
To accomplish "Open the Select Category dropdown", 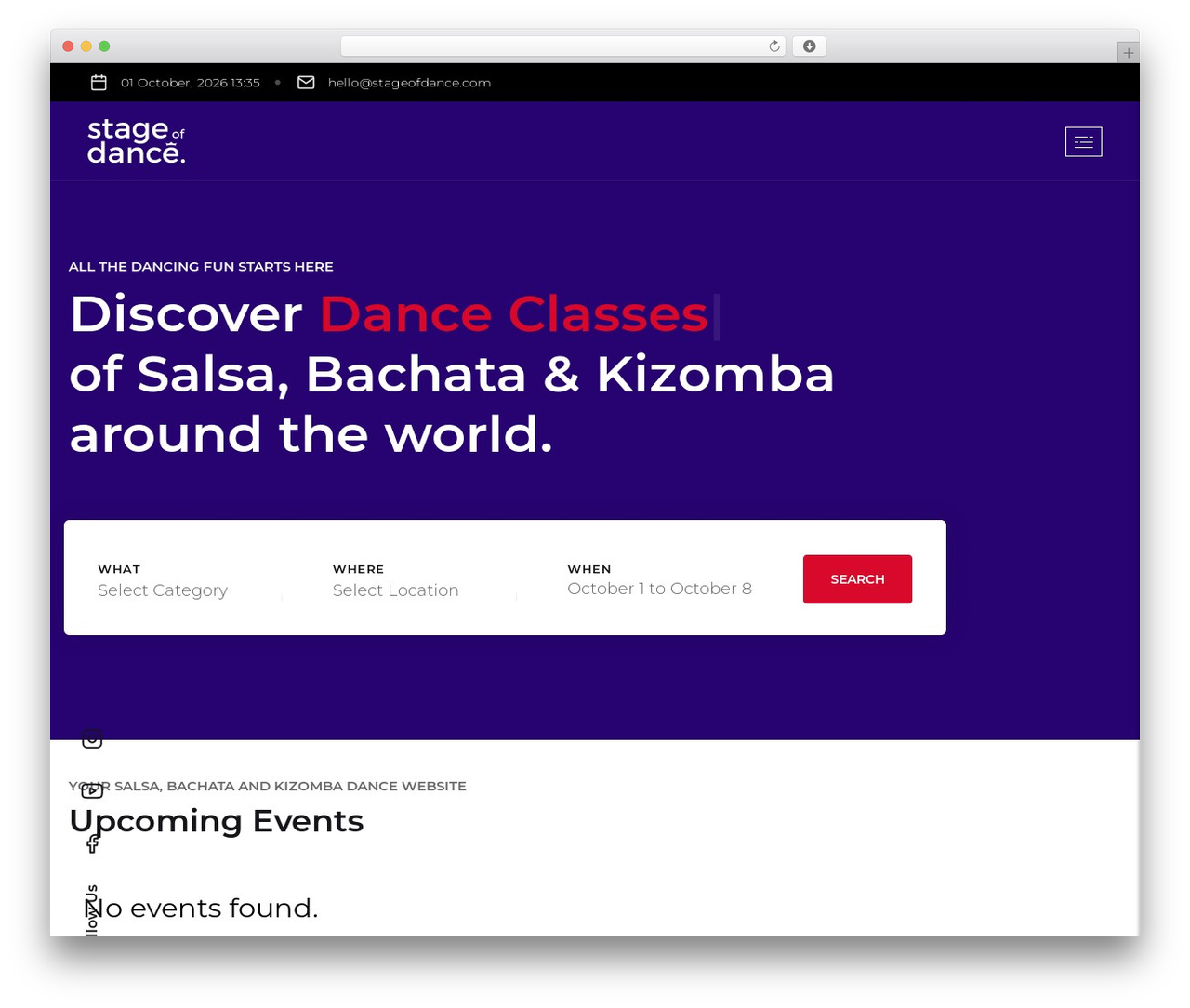I will [163, 590].
